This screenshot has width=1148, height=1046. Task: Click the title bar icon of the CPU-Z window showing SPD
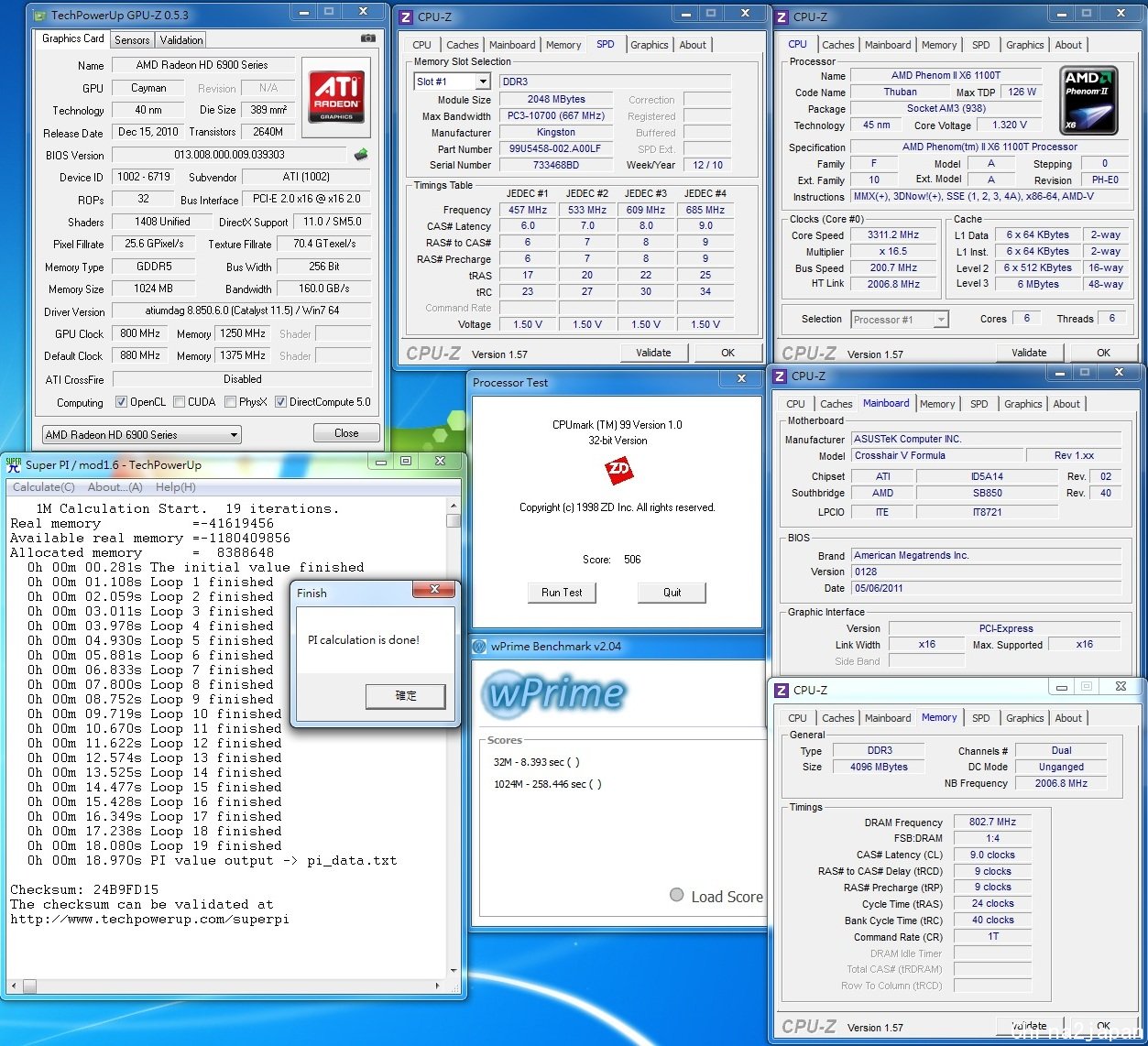[407, 16]
